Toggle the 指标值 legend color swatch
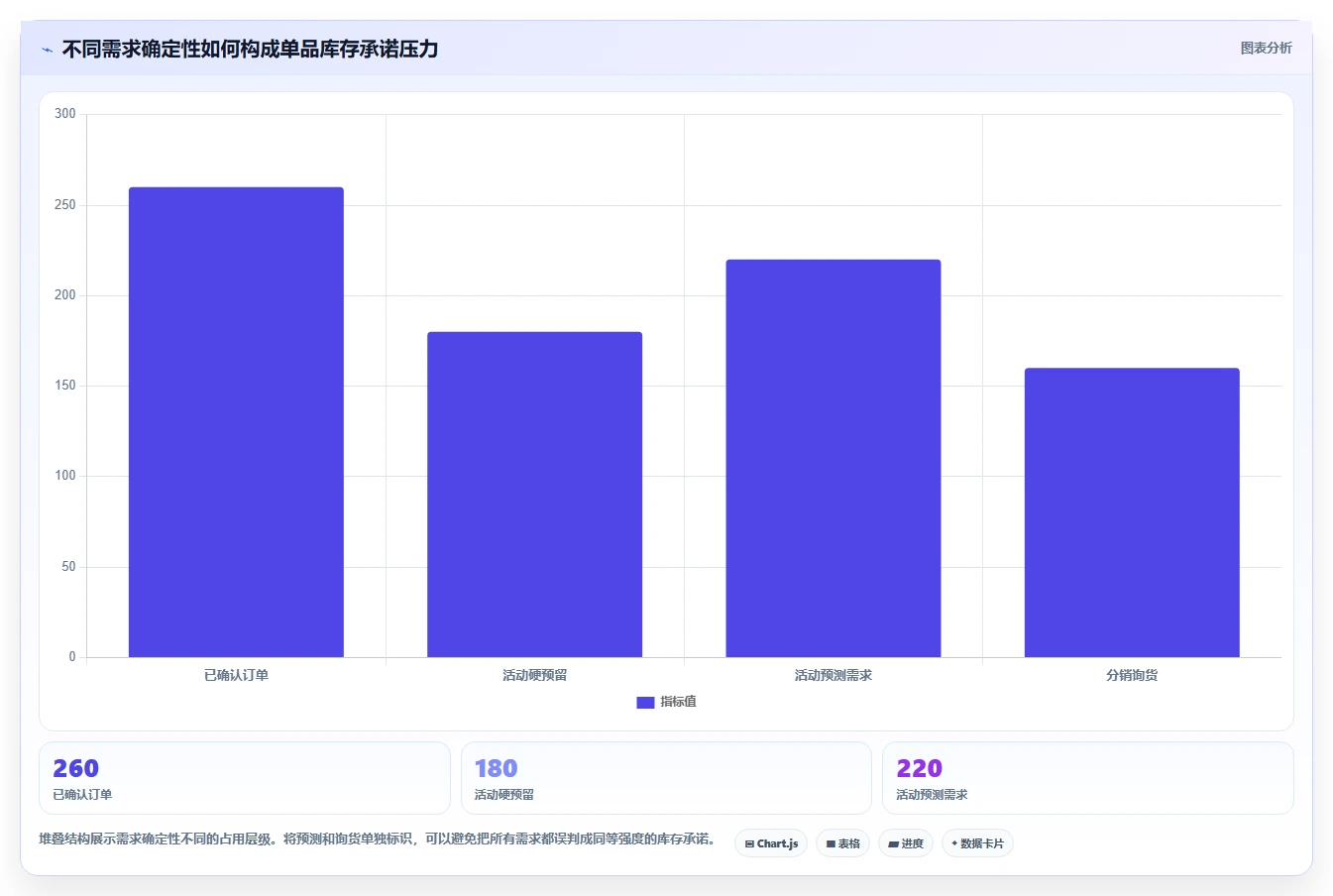Screen dimensions: 1333x896 point(645,702)
